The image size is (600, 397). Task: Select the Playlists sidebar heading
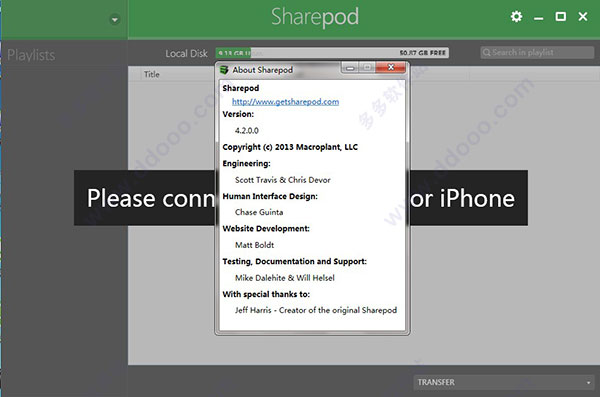[x=31, y=55]
